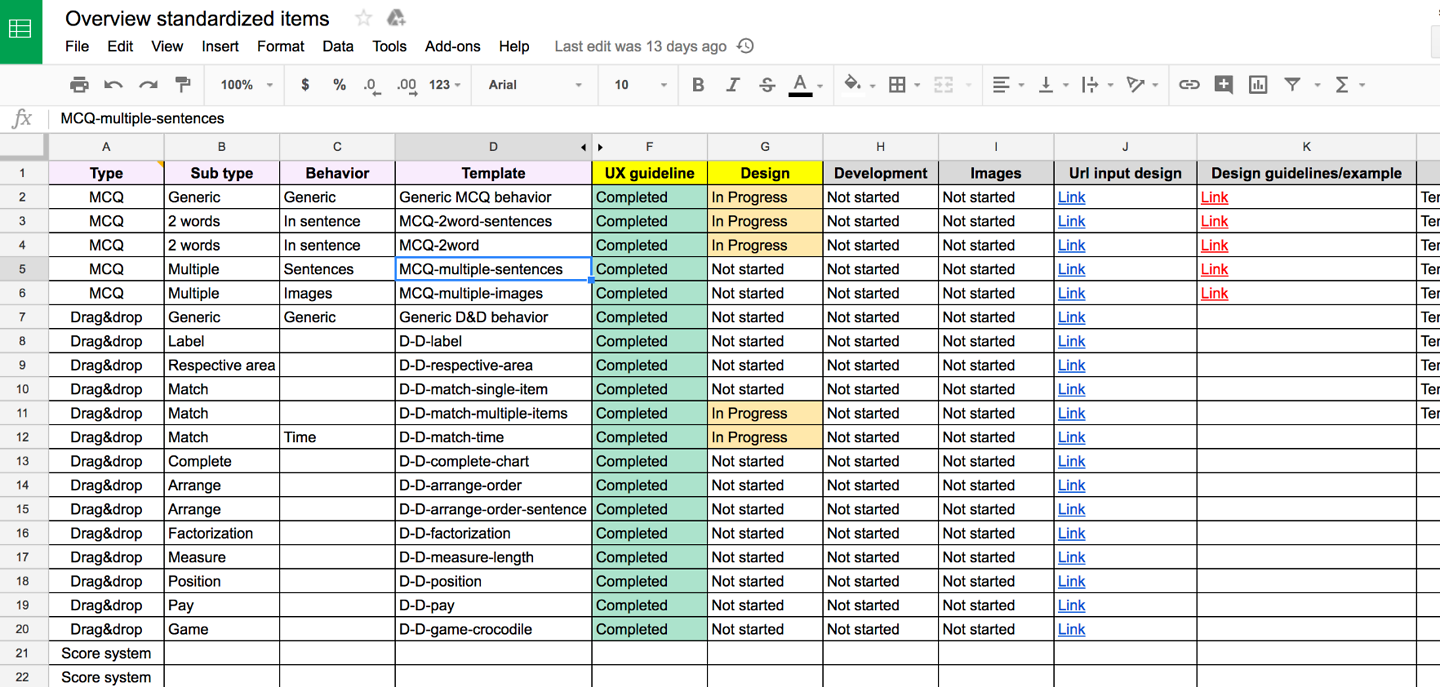The height and width of the screenshot is (687, 1440).
Task: Open version history clock icon
Action: 745,46
